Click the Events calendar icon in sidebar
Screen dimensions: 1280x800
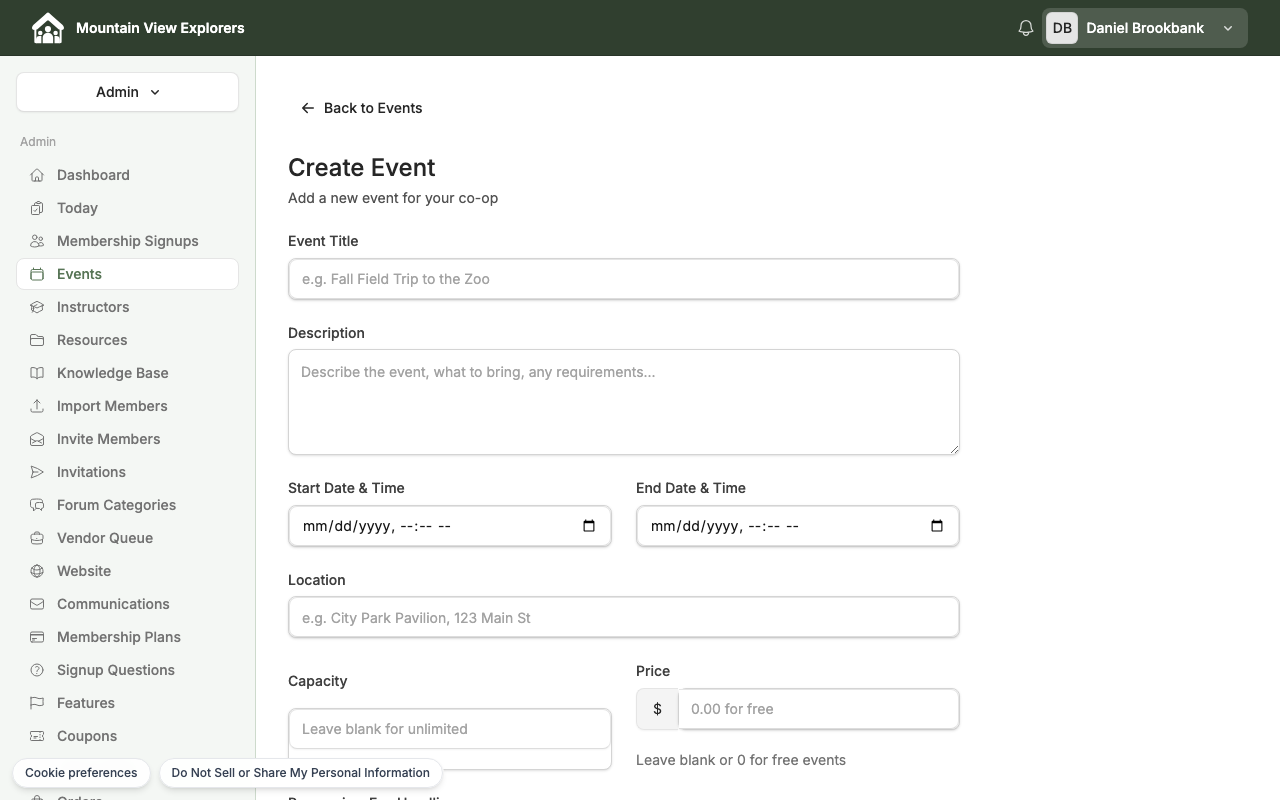click(37, 274)
